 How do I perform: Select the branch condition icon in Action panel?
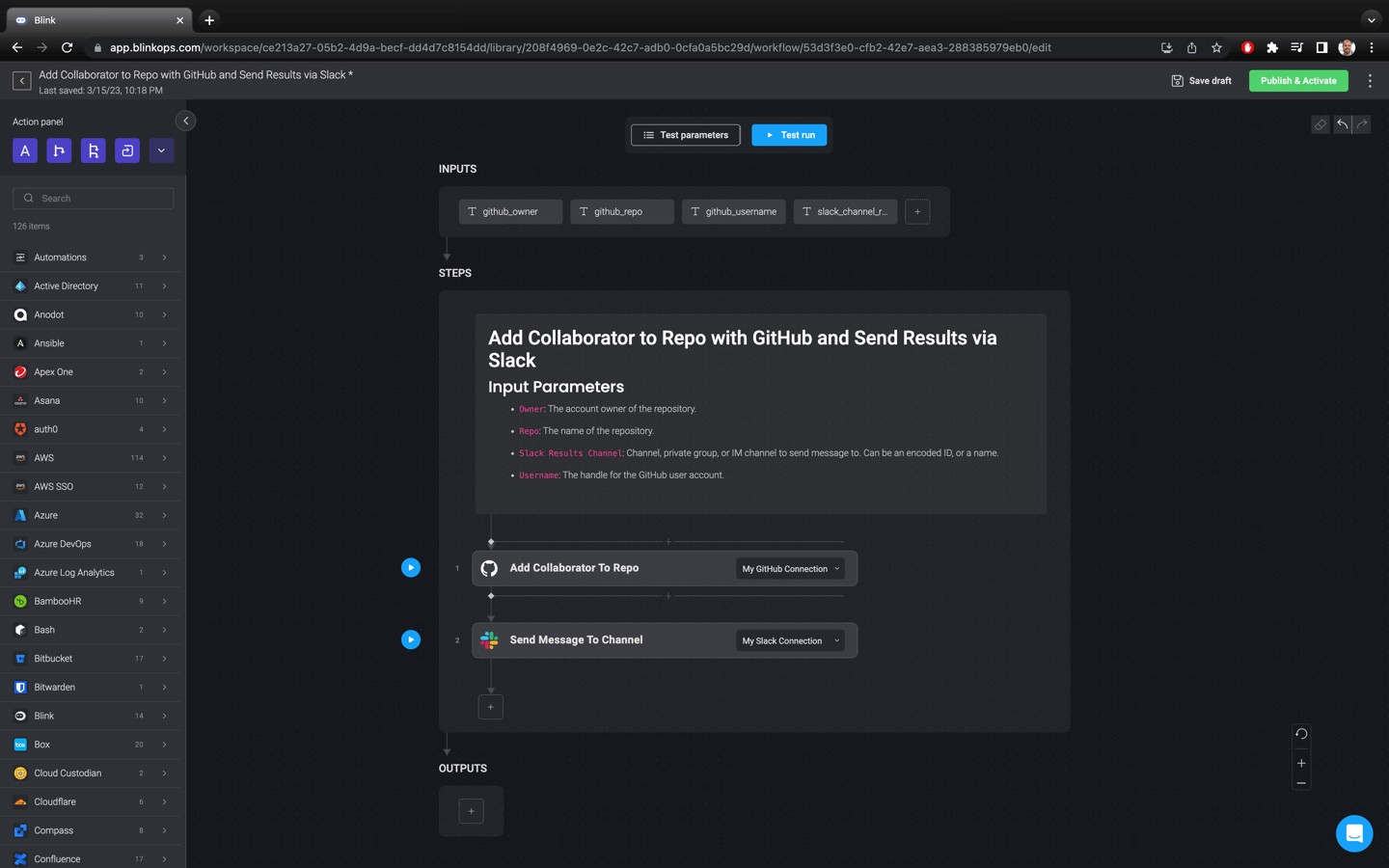pyautogui.click(x=59, y=150)
